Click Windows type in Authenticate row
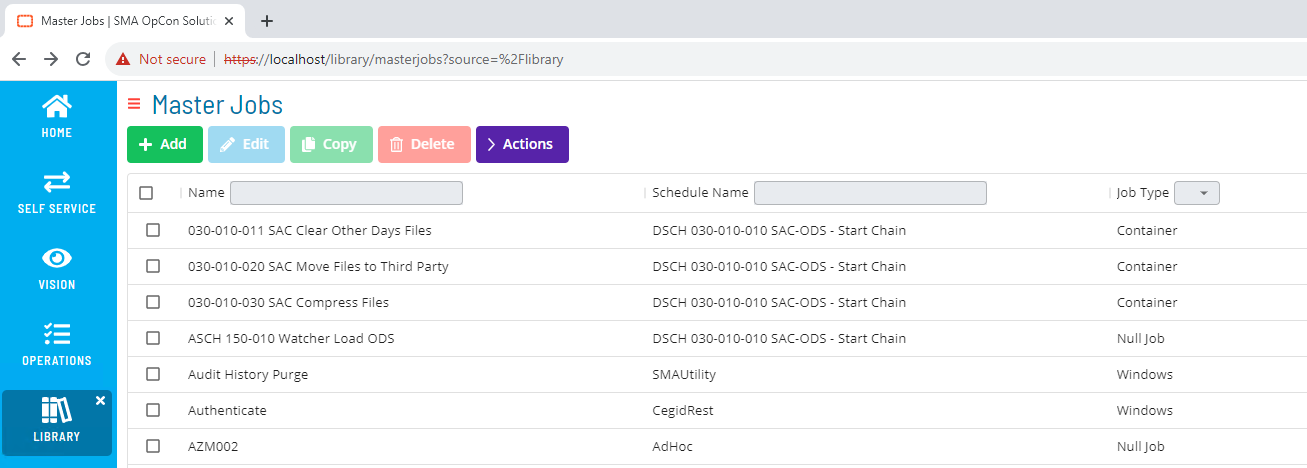1307x468 pixels. pyautogui.click(x=1145, y=410)
